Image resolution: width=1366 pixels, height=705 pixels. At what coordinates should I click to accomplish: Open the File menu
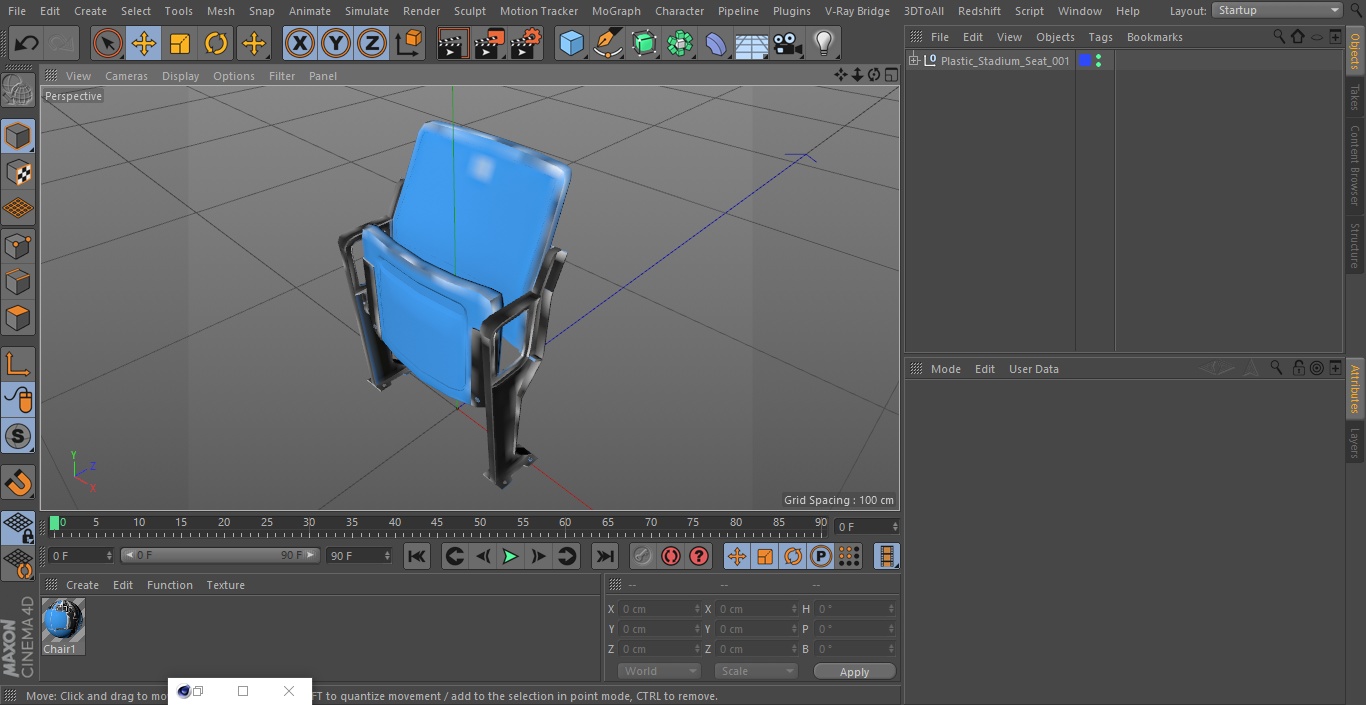tap(16, 11)
